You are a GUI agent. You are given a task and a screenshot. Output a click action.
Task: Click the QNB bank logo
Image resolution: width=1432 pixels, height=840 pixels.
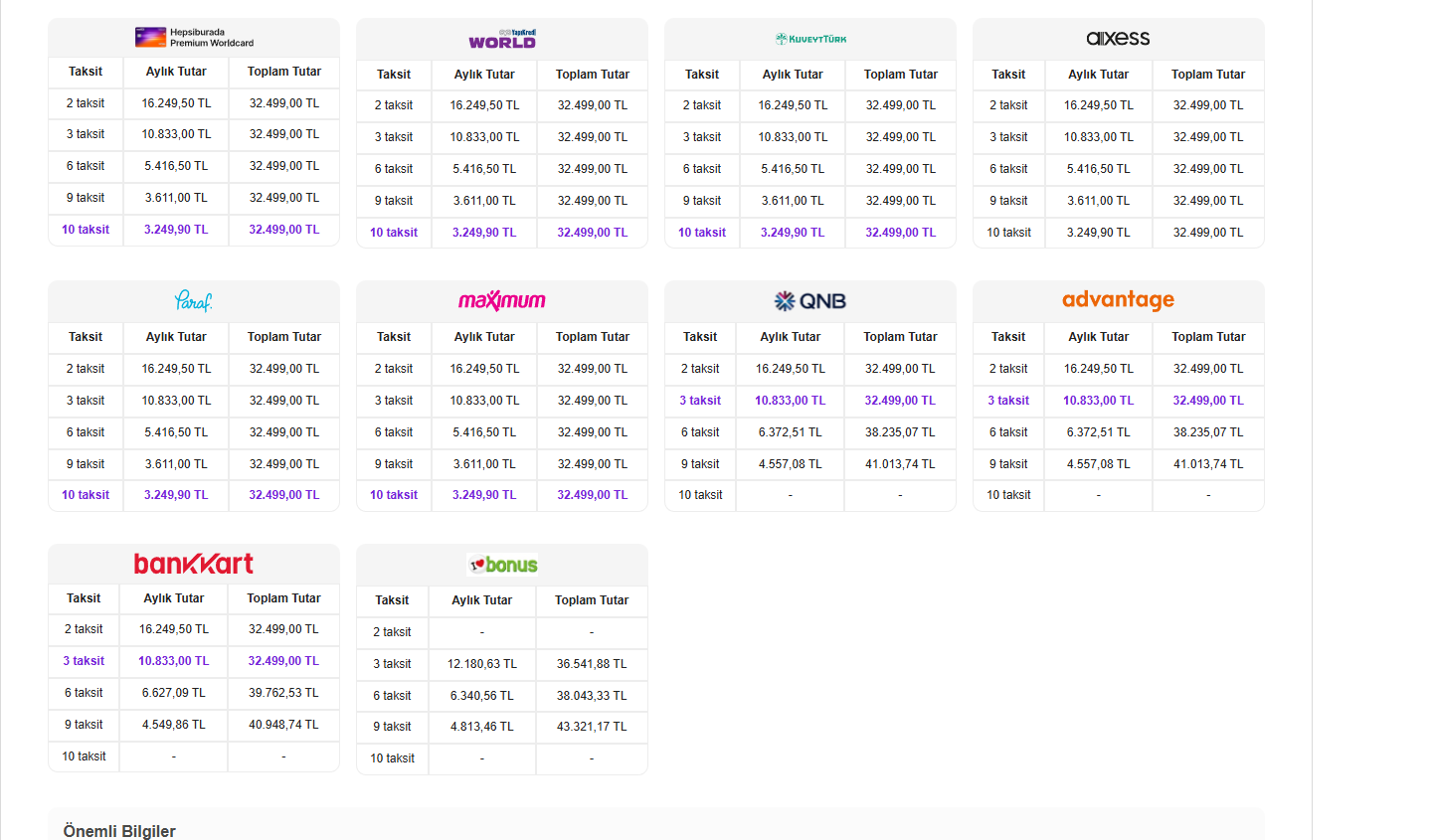pyautogui.click(x=810, y=301)
